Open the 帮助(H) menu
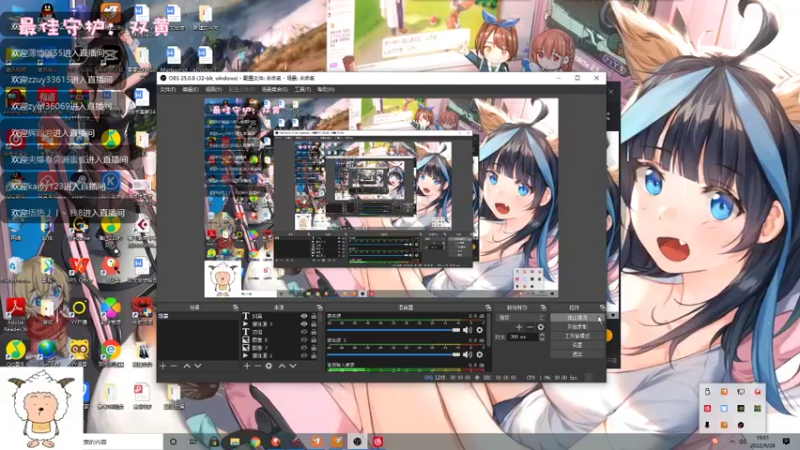800x450 pixels. click(x=326, y=90)
